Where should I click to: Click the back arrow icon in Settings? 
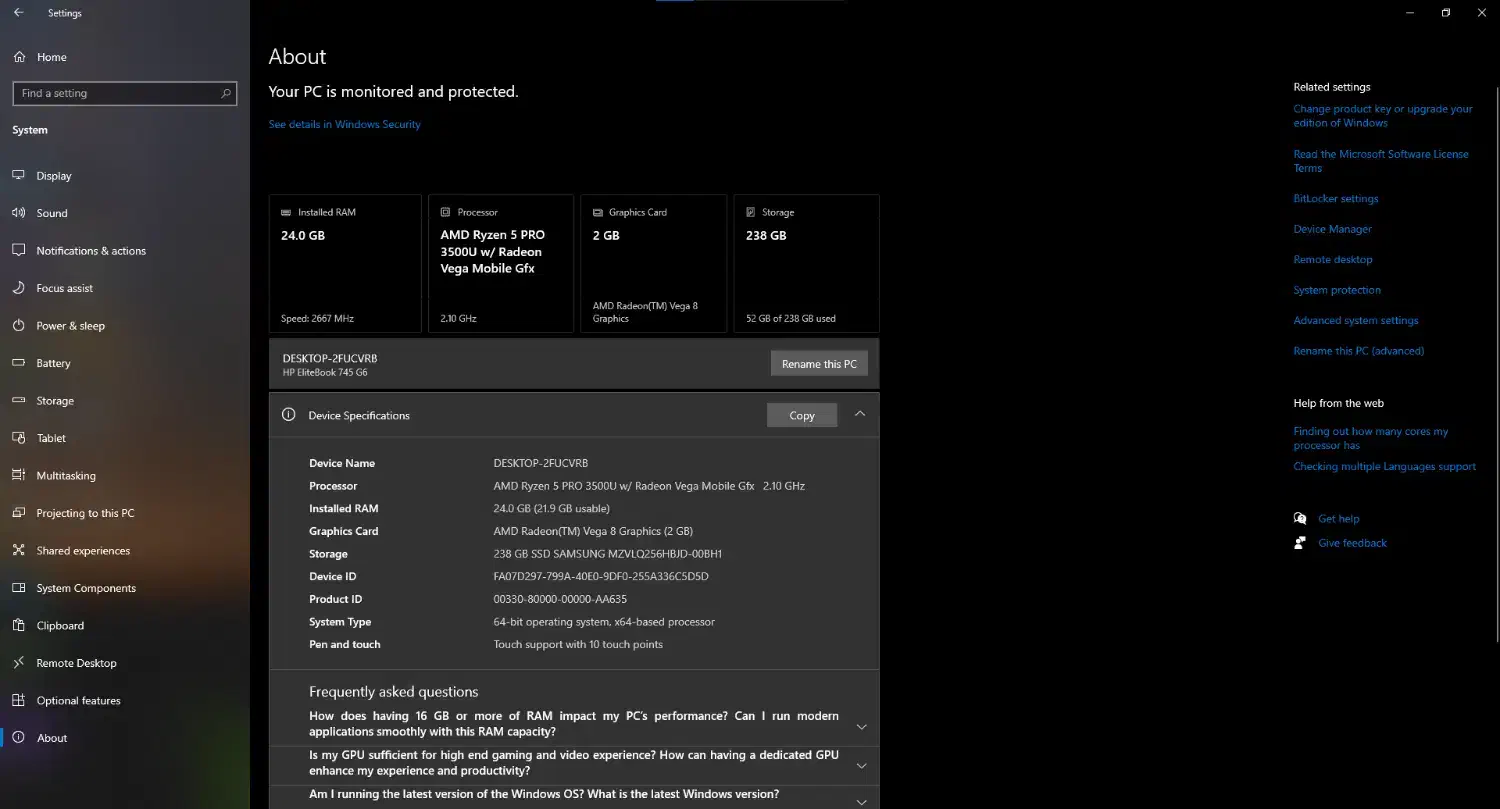[x=18, y=13]
